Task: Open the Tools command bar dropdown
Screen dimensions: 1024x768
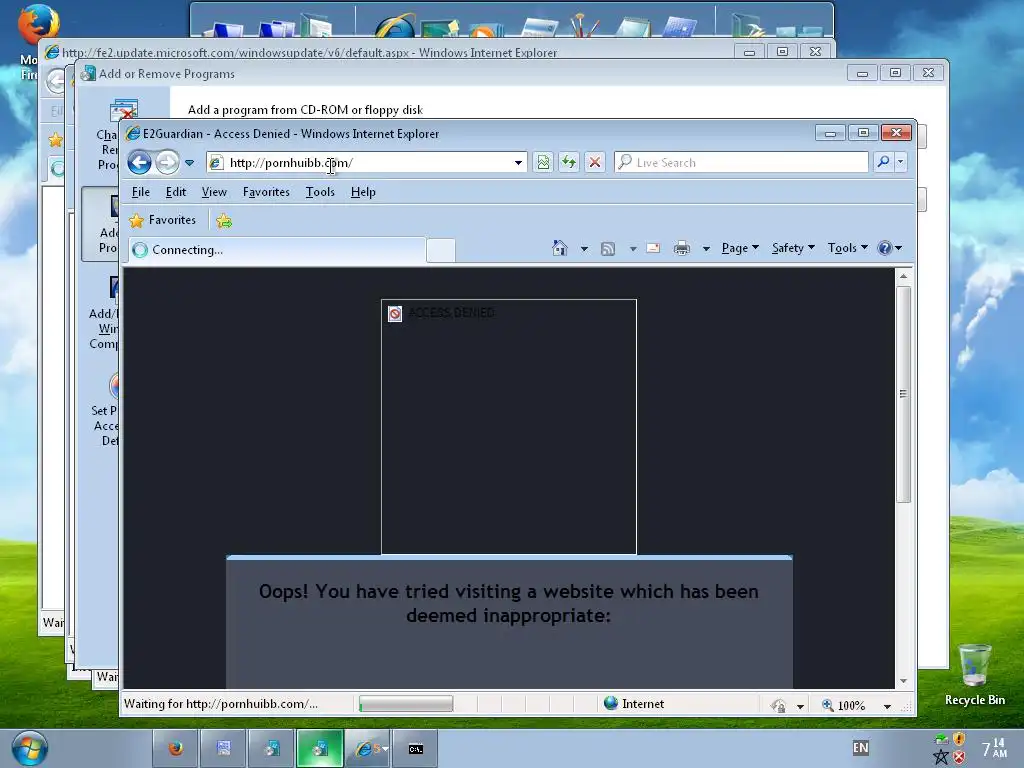Action: (848, 248)
